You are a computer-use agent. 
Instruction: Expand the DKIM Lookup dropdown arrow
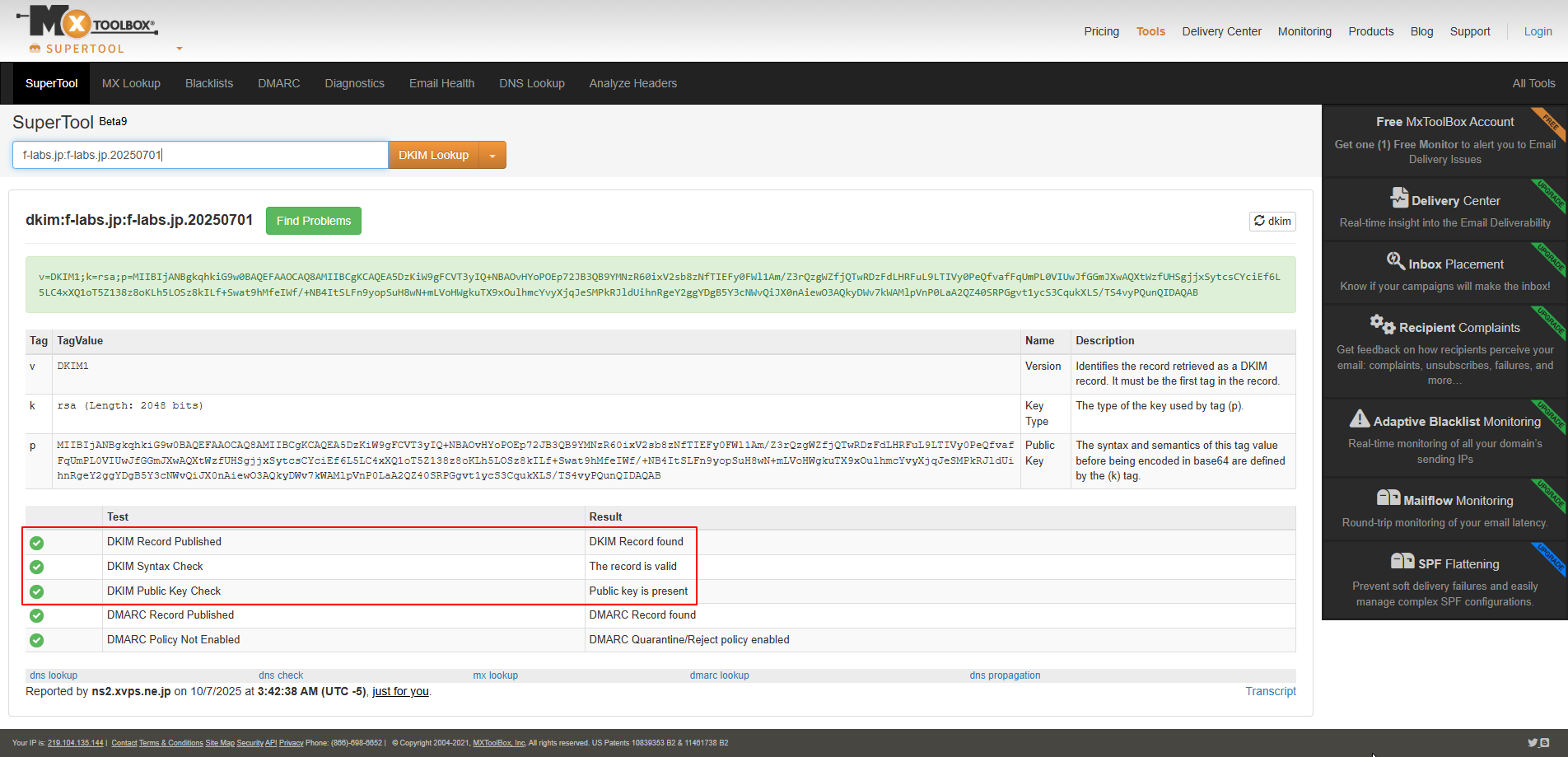point(492,156)
